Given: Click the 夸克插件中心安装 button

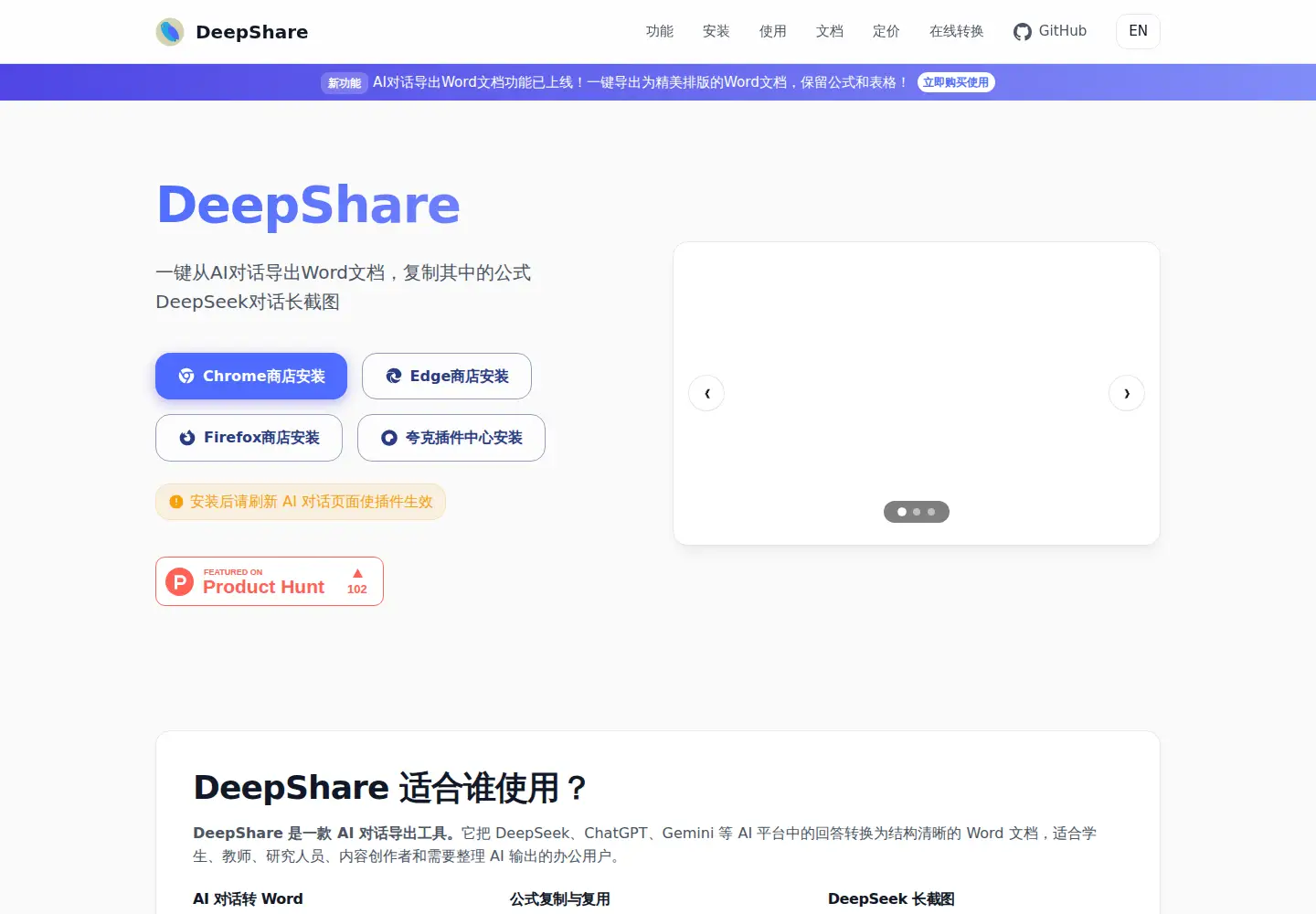Looking at the screenshot, I should (x=451, y=438).
